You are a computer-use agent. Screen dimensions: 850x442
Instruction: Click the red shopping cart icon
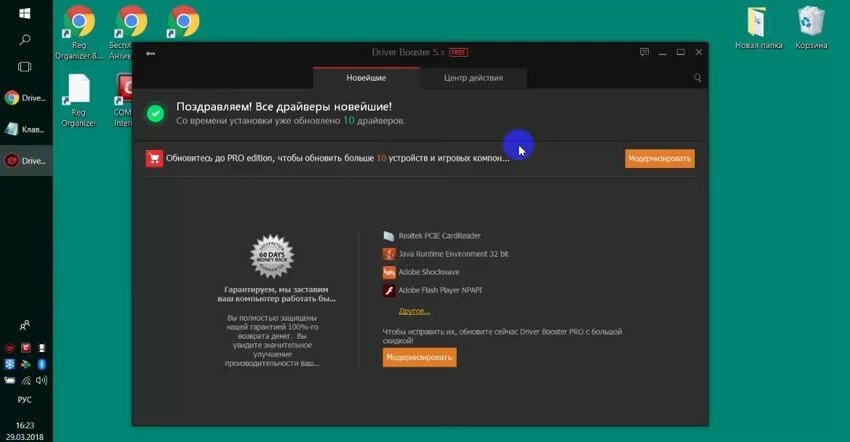[x=154, y=158]
